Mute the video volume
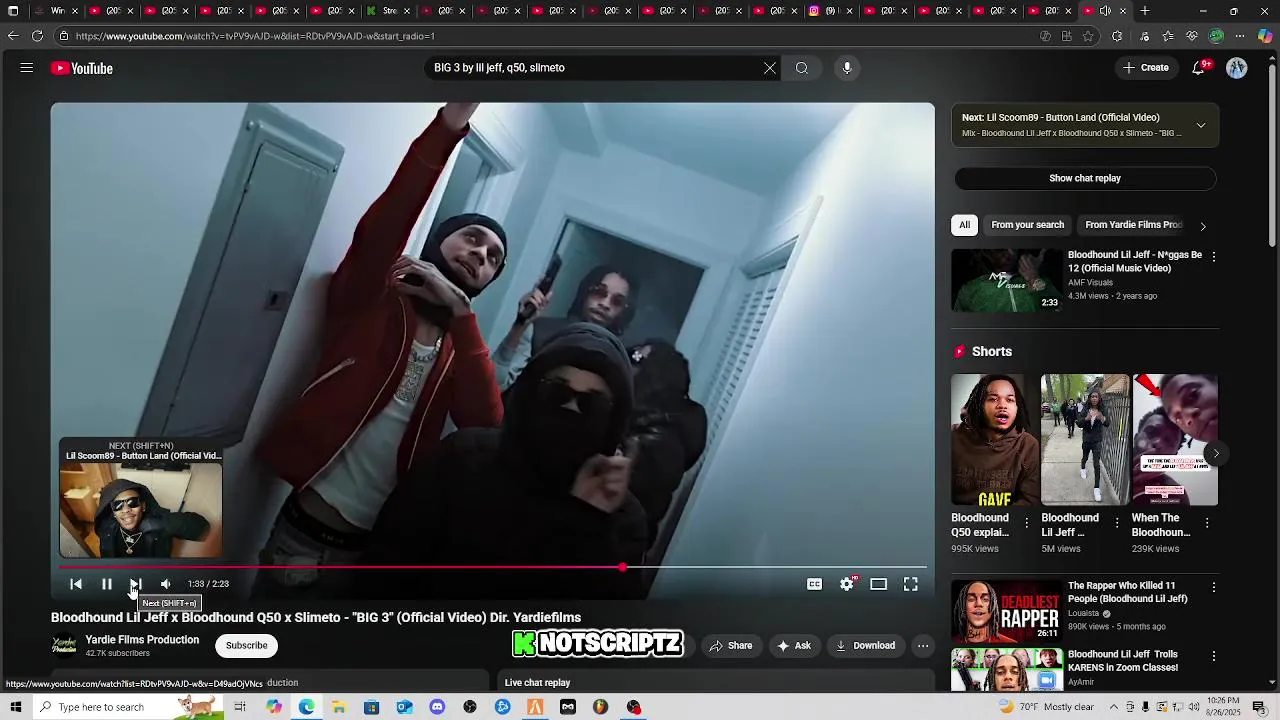 [x=166, y=584]
